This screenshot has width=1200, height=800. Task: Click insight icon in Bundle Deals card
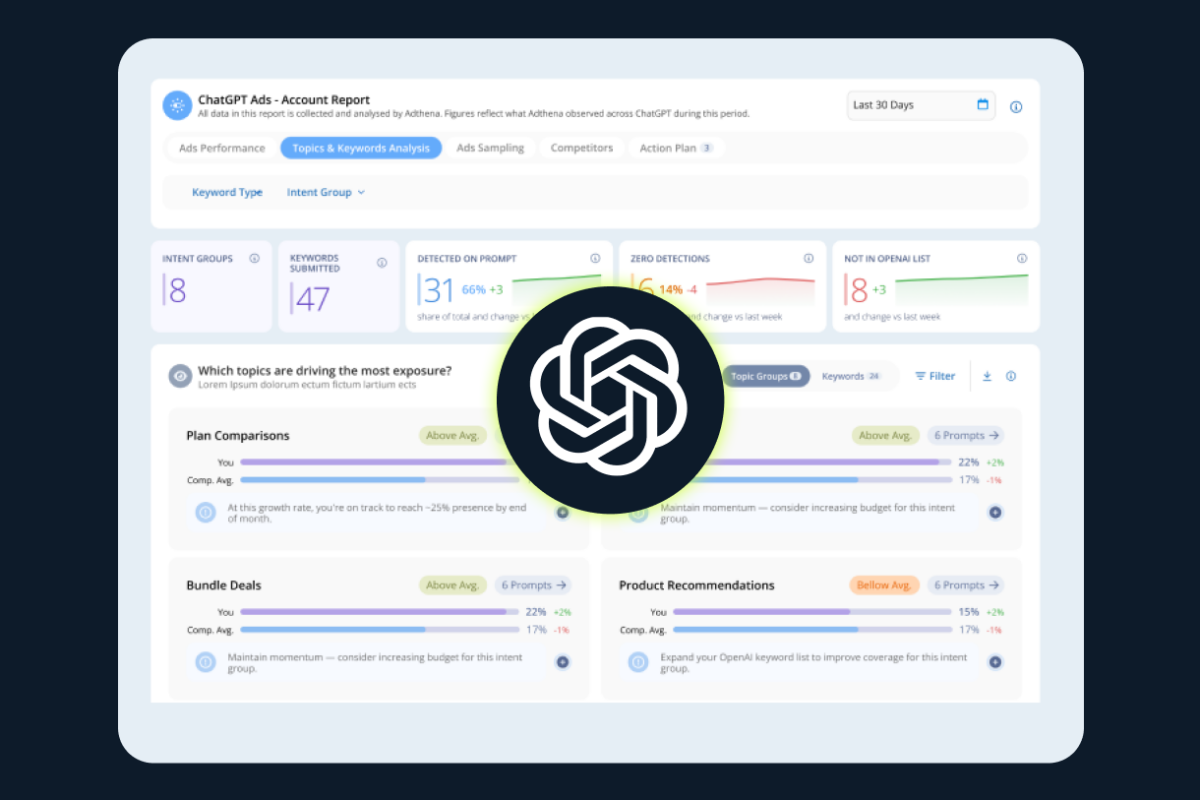point(205,662)
